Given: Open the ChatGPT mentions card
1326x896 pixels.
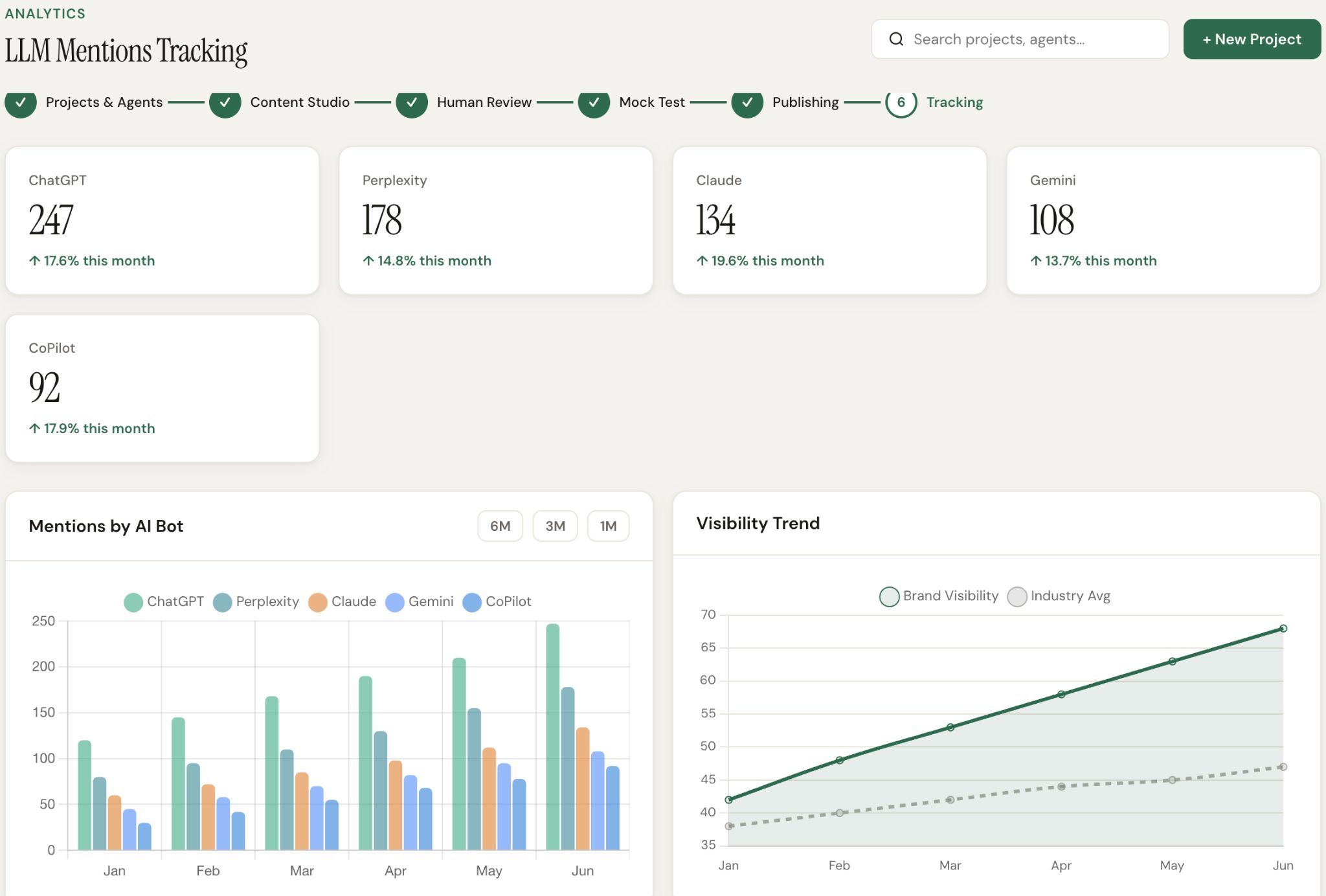Looking at the screenshot, I should [162, 221].
